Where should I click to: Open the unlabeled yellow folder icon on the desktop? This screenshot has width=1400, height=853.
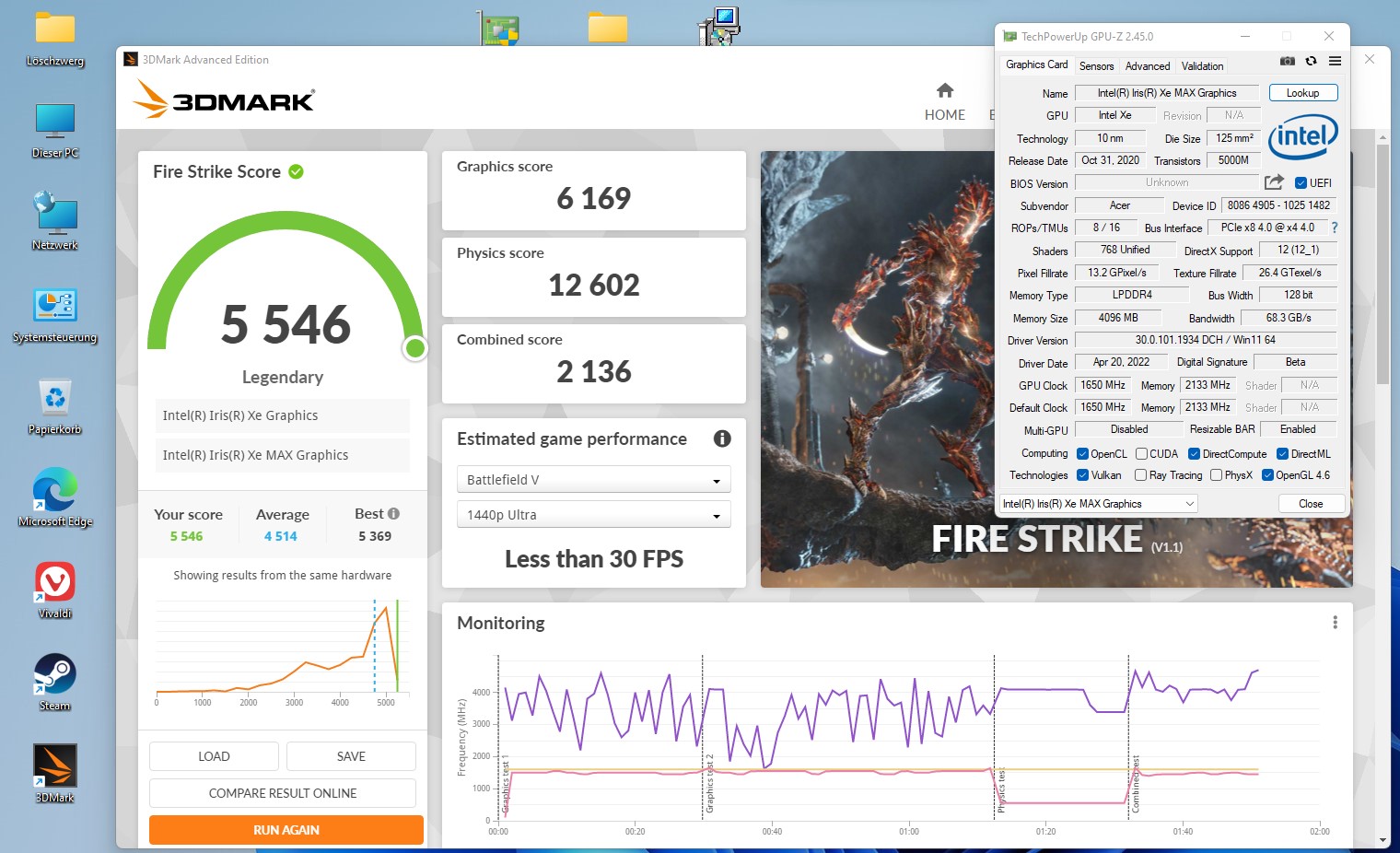point(608,28)
